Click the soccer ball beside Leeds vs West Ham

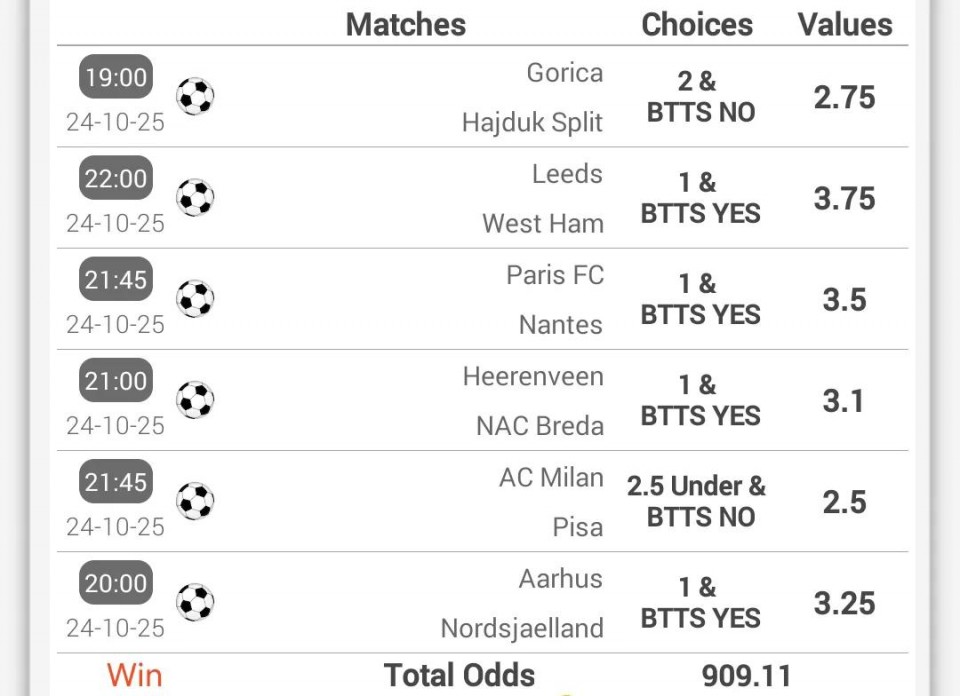click(195, 198)
